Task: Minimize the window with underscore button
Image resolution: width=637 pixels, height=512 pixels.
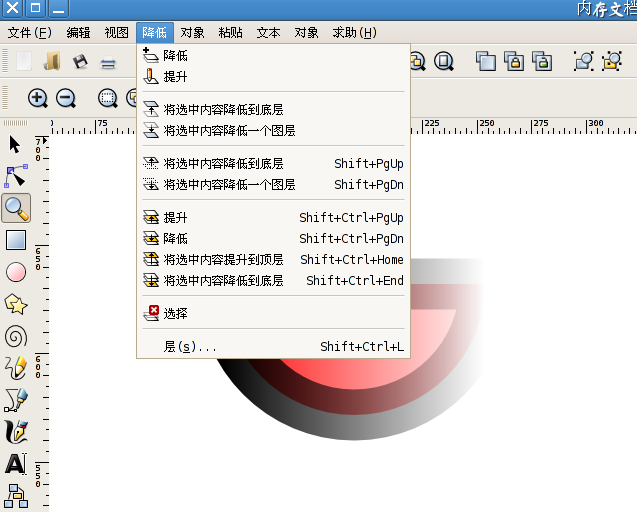Action: (x=58, y=8)
